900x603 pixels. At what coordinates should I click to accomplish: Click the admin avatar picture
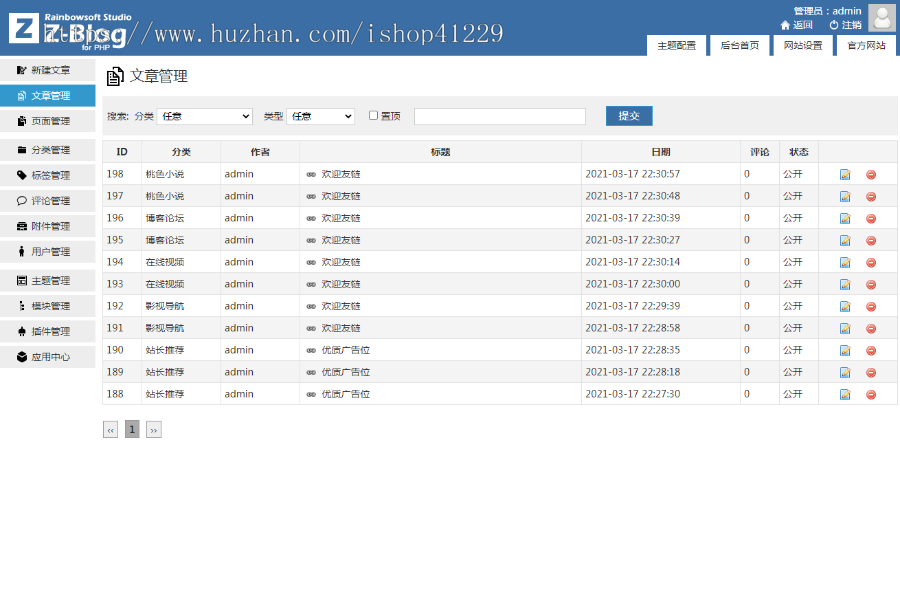click(882, 17)
